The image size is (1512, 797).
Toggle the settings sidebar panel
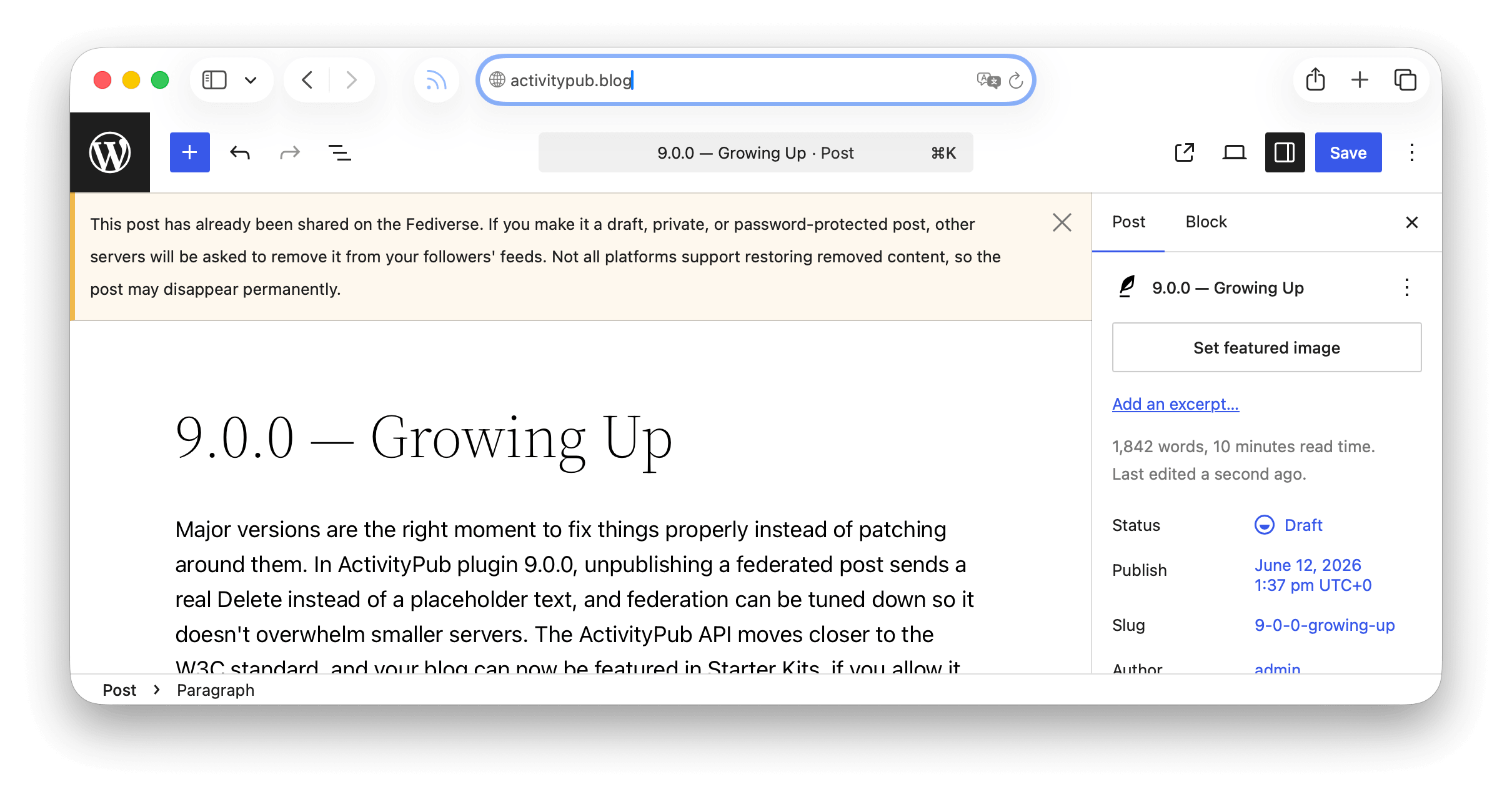[x=1285, y=152]
